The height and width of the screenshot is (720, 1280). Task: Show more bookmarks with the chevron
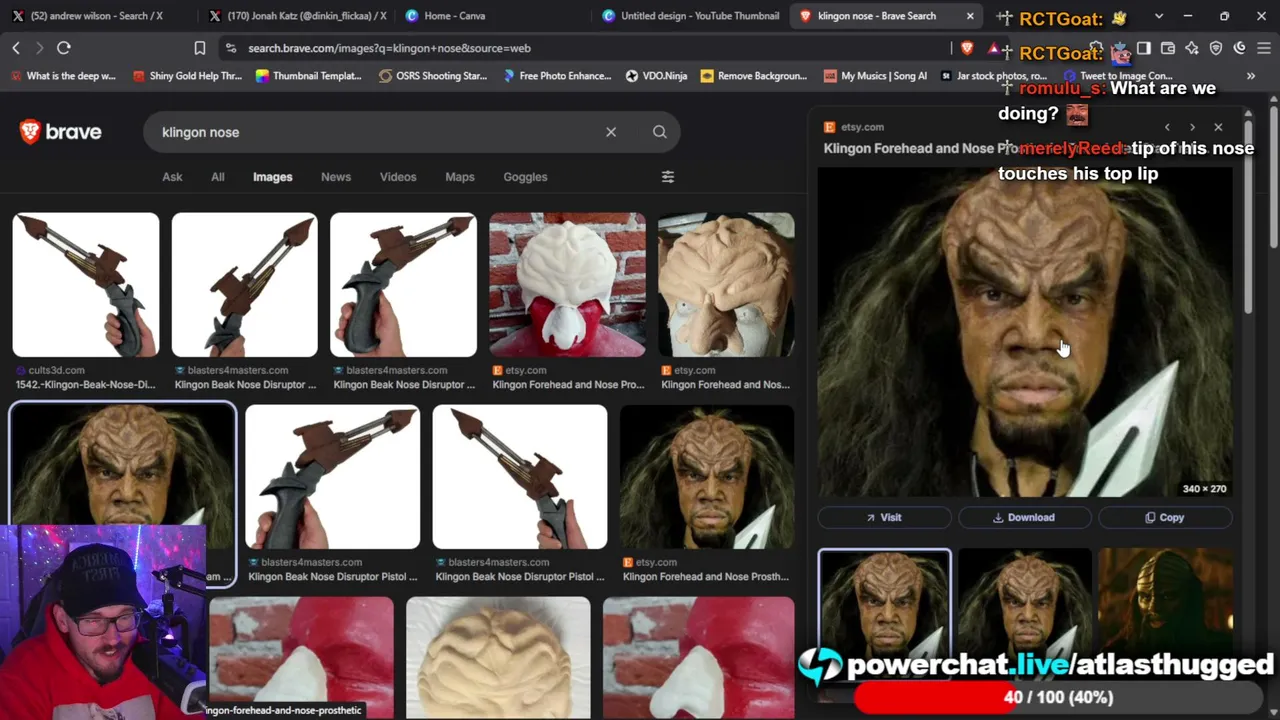coord(1251,76)
